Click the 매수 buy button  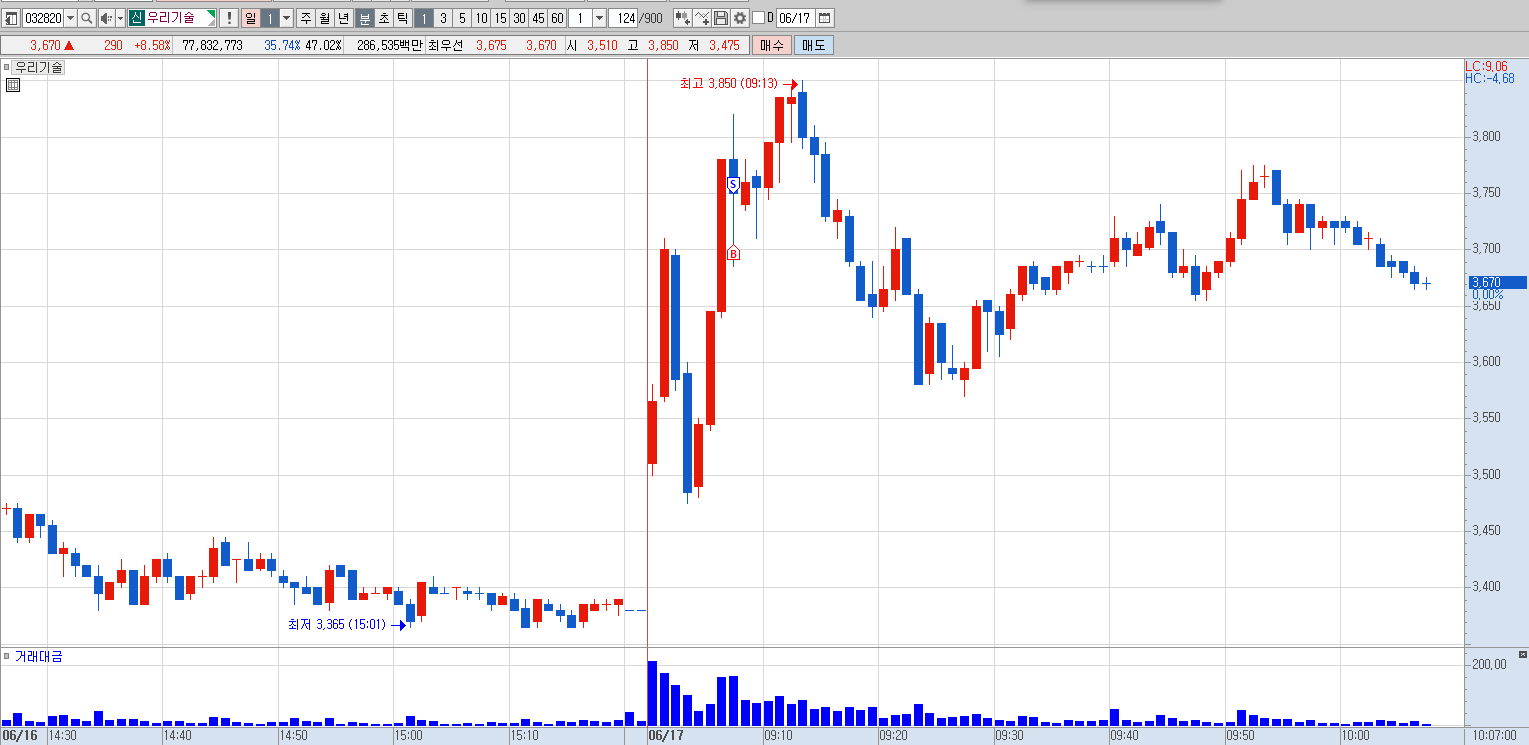pyautogui.click(x=772, y=45)
